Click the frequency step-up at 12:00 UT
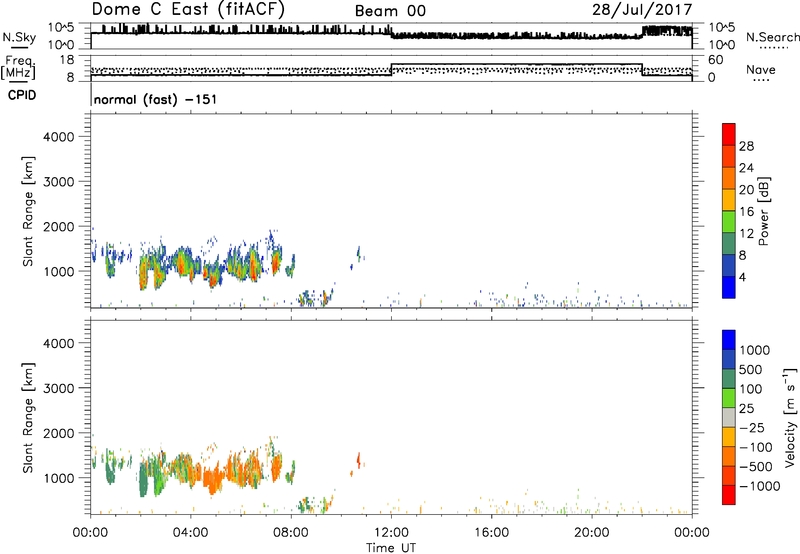Screen dimensions: 800x554 [x=391, y=70]
